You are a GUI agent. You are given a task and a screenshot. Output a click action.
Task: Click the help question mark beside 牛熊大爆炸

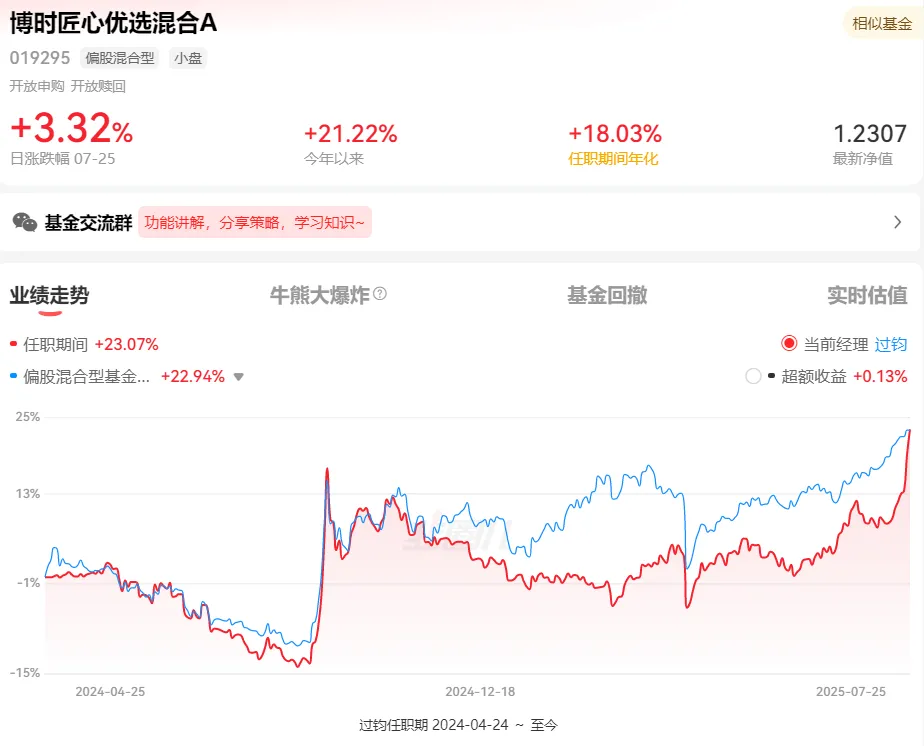pyautogui.click(x=380, y=294)
